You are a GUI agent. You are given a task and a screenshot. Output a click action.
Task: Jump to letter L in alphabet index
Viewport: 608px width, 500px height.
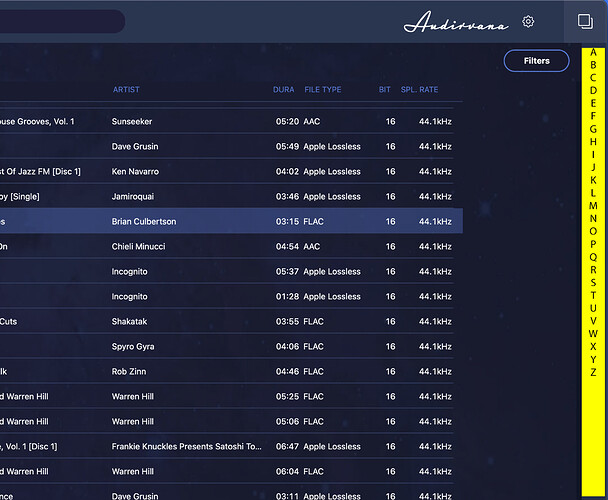593,193
